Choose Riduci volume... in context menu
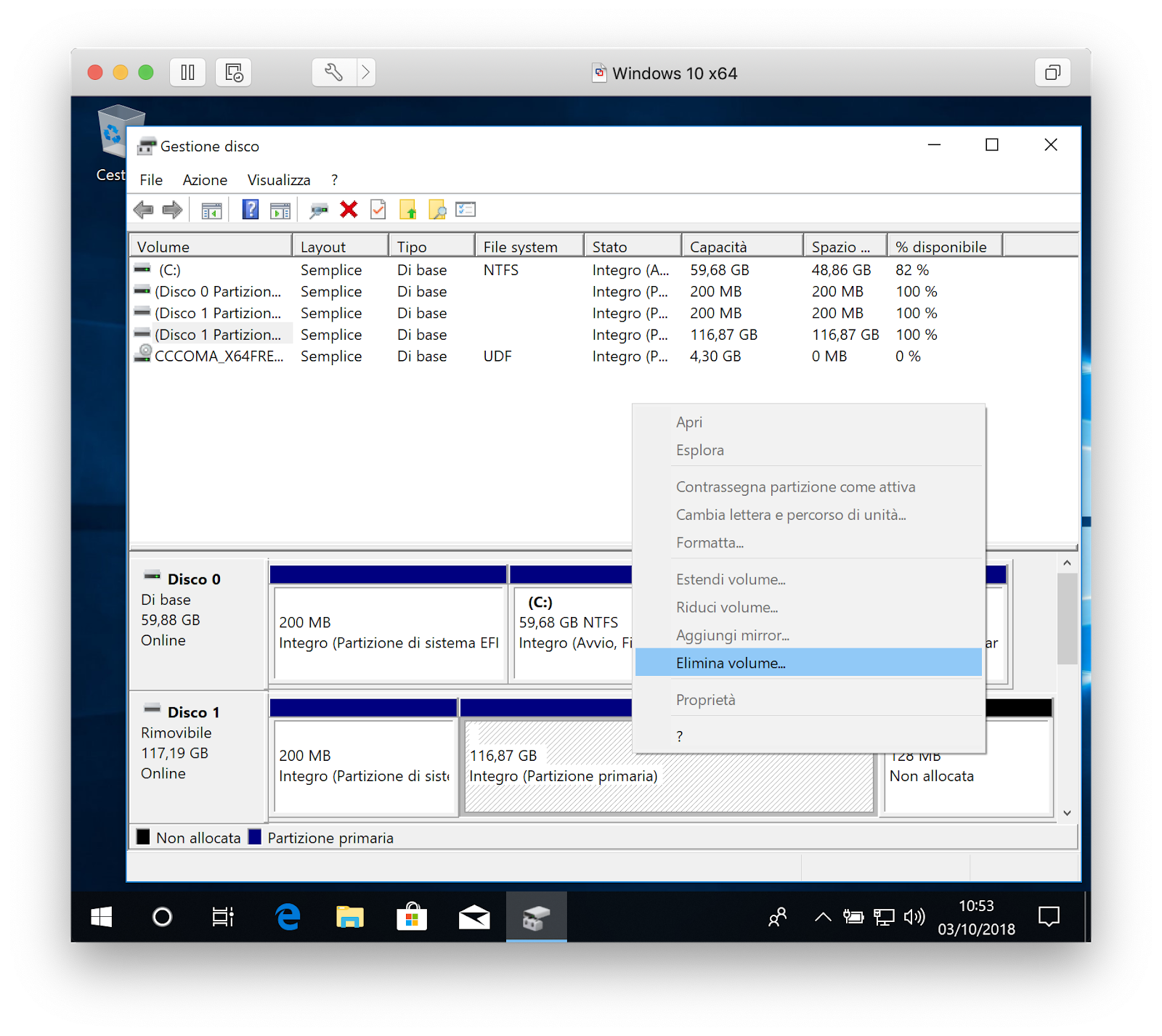 [x=808, y=607]
